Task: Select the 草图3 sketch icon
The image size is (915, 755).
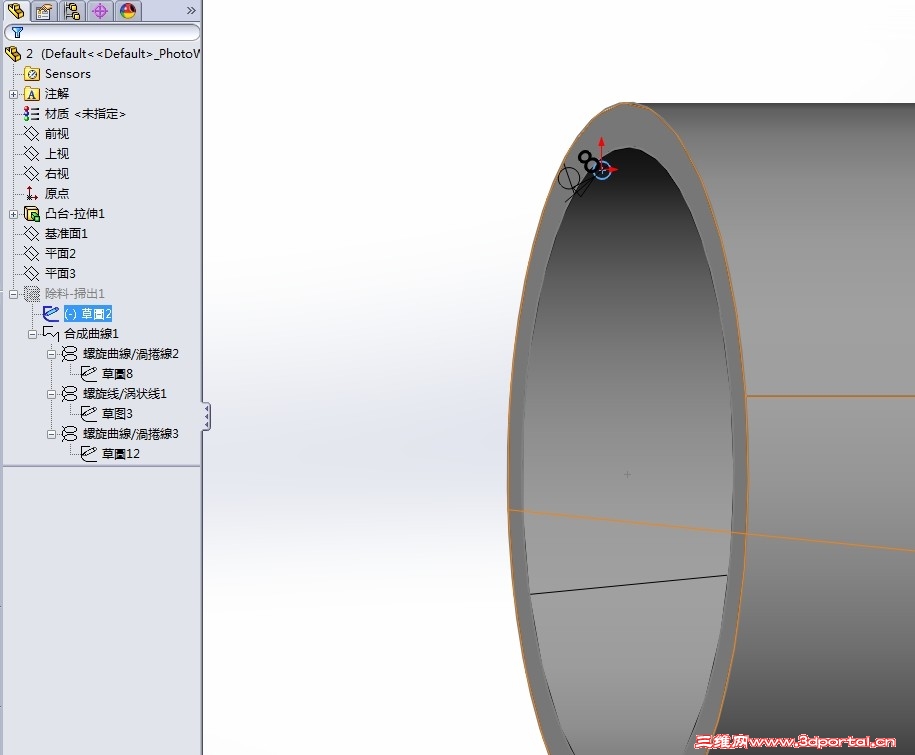Action: click(89, 414)
